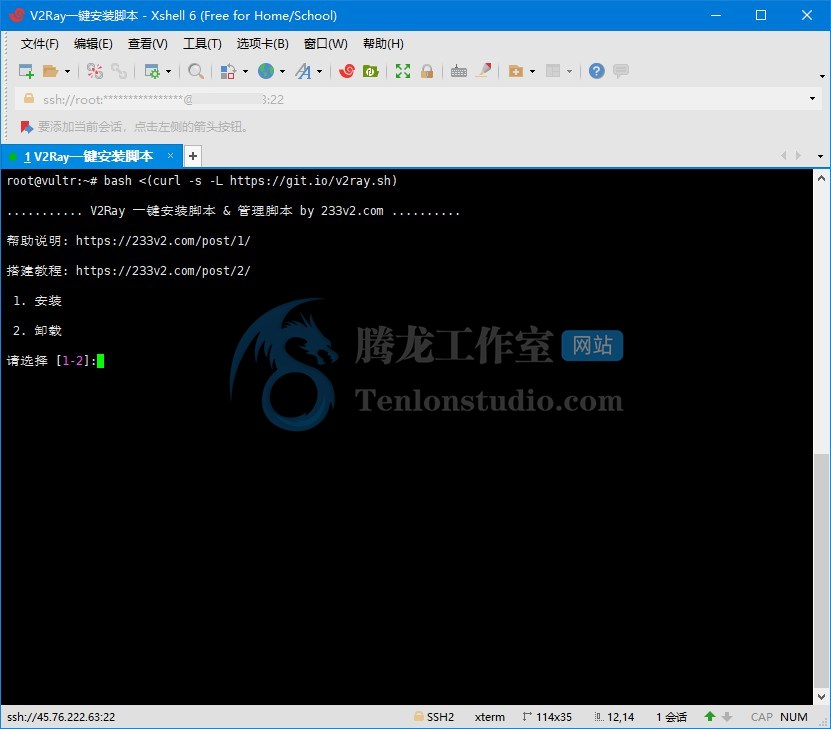
Task: Expand the globe encoding dropdown arrow
Action: [282, 71]
